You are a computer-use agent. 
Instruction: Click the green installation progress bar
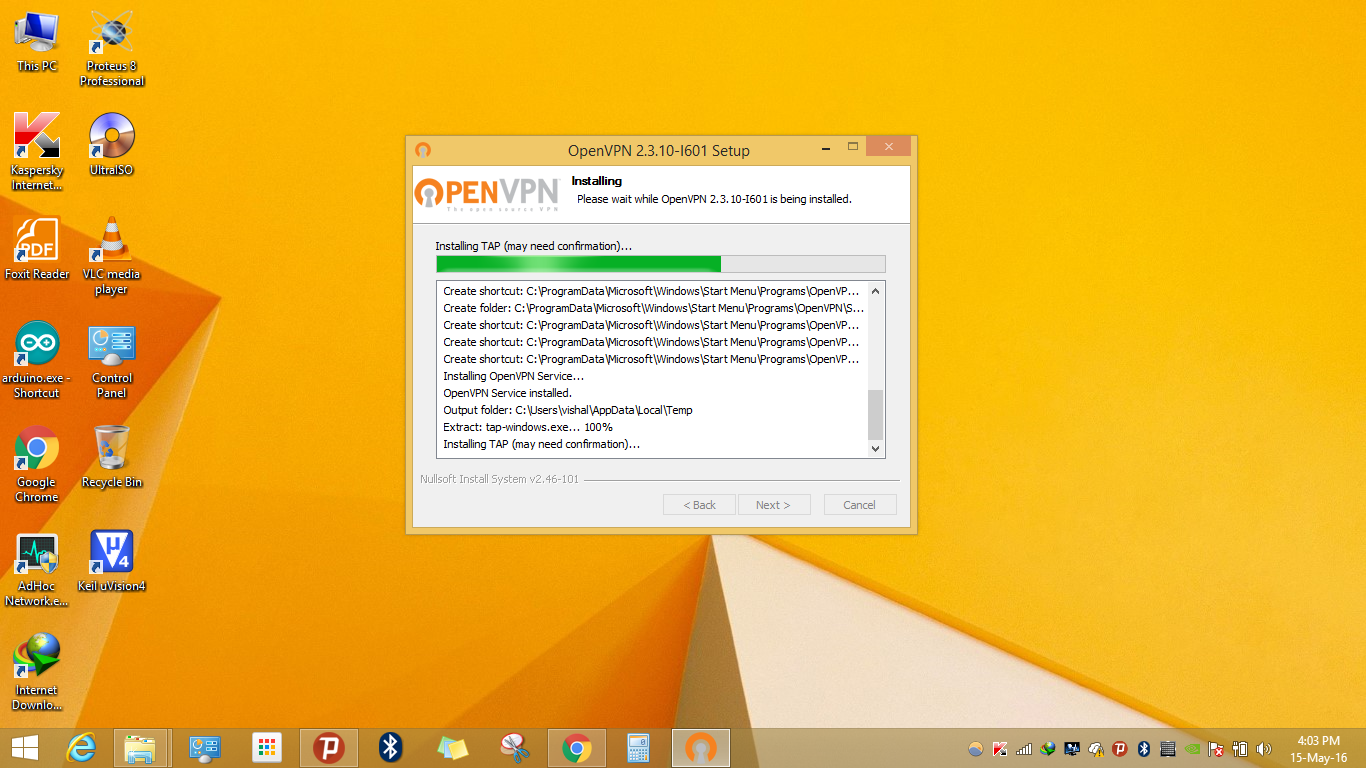tap(661, 264)
